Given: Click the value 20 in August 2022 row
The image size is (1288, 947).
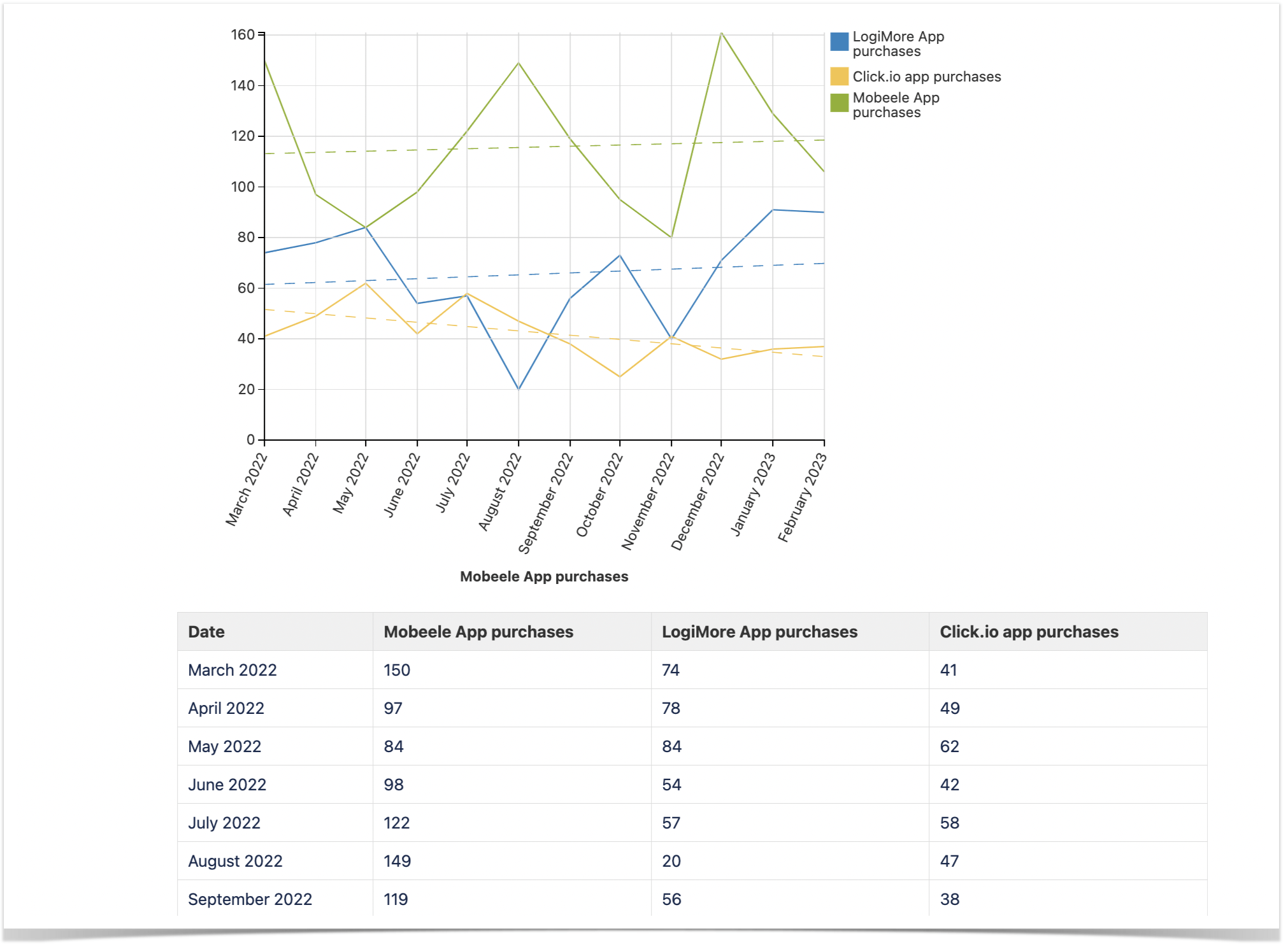Looking at the screenshot, I should pyautogui.click(x=671, y=861).
